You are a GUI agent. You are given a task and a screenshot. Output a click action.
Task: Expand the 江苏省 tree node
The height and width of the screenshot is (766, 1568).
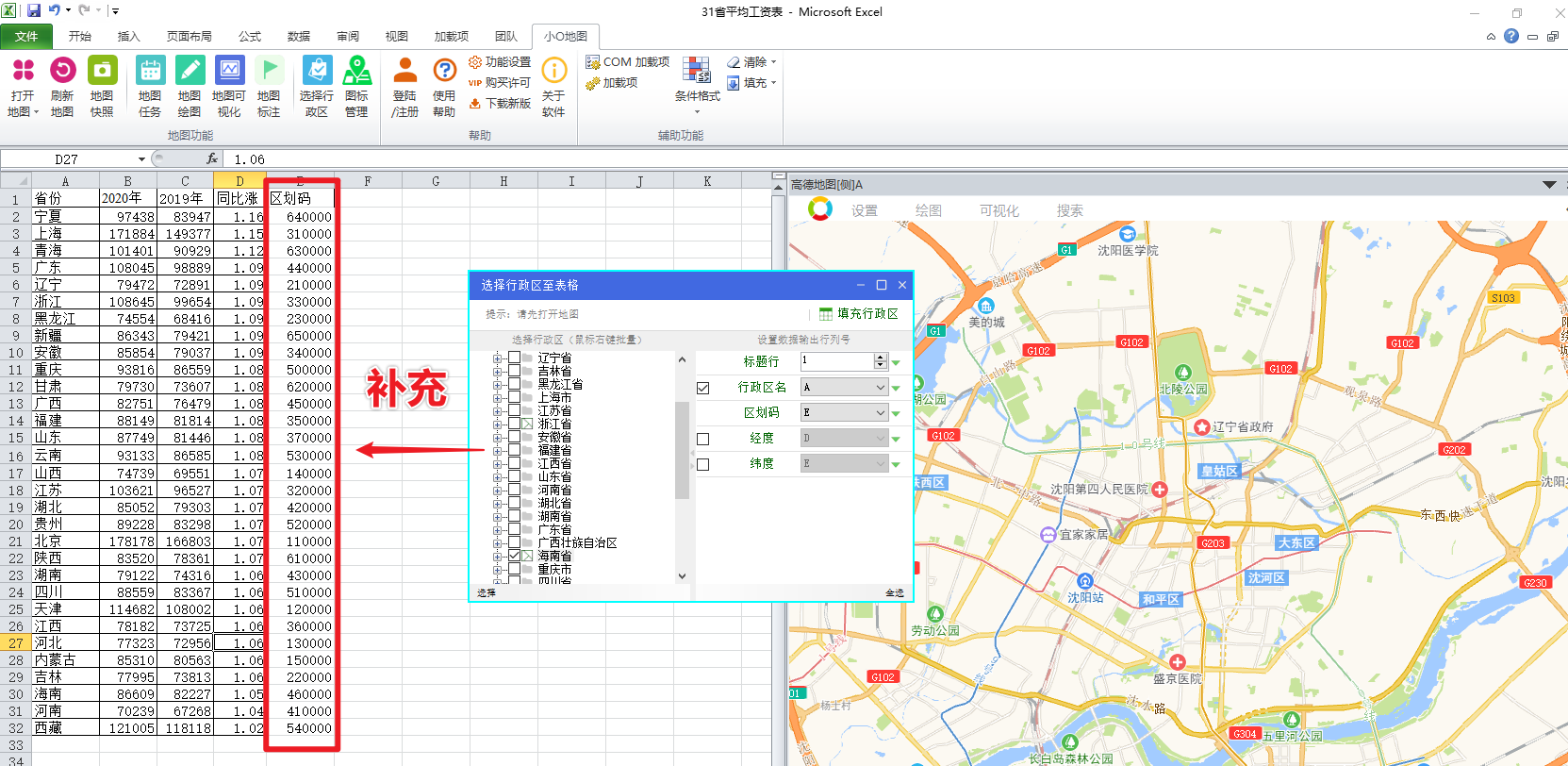point(497,410)
